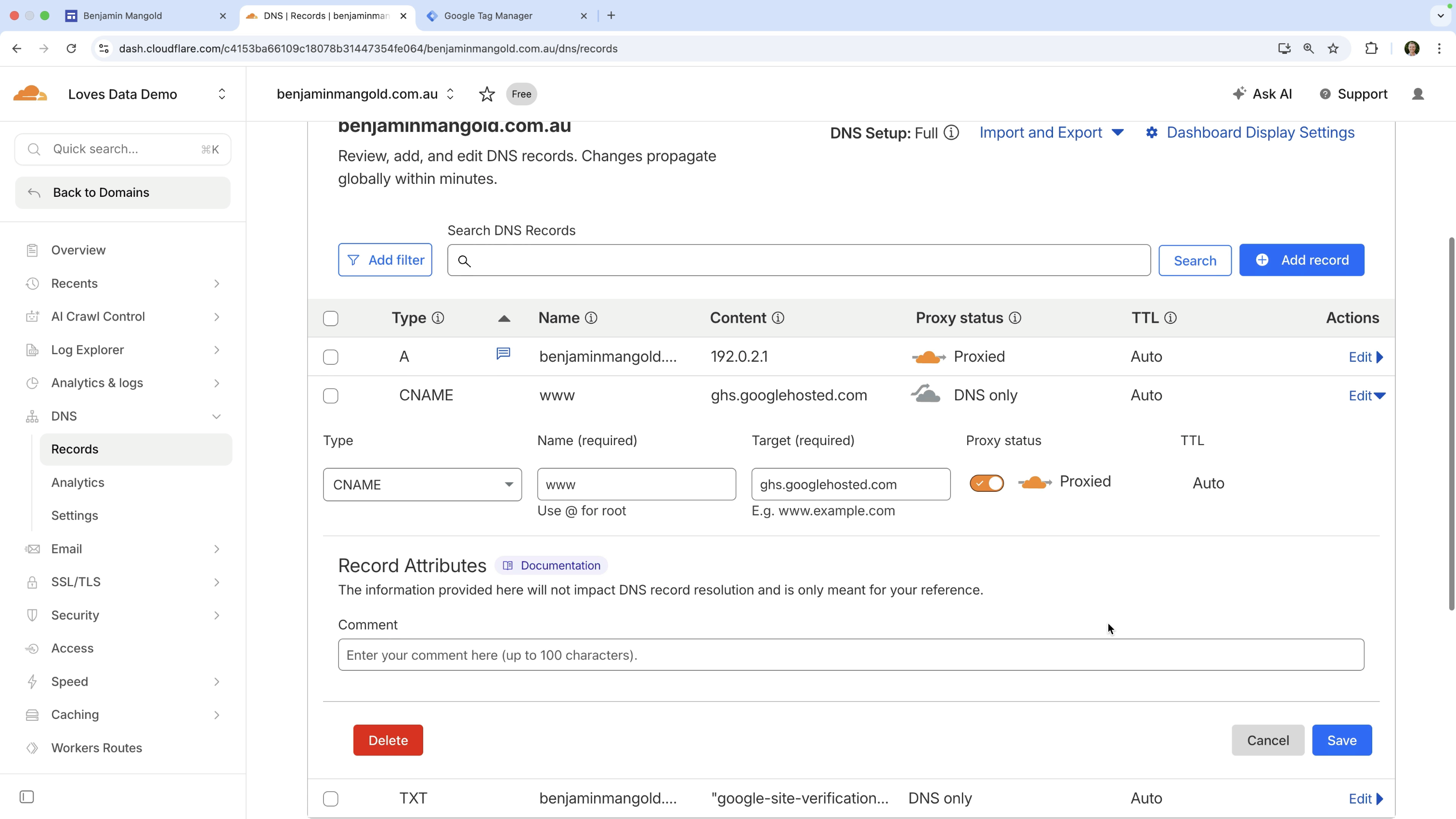Click the Search DNS Records field
This screenshot has width=1456, height=819.
click(799, 260)
